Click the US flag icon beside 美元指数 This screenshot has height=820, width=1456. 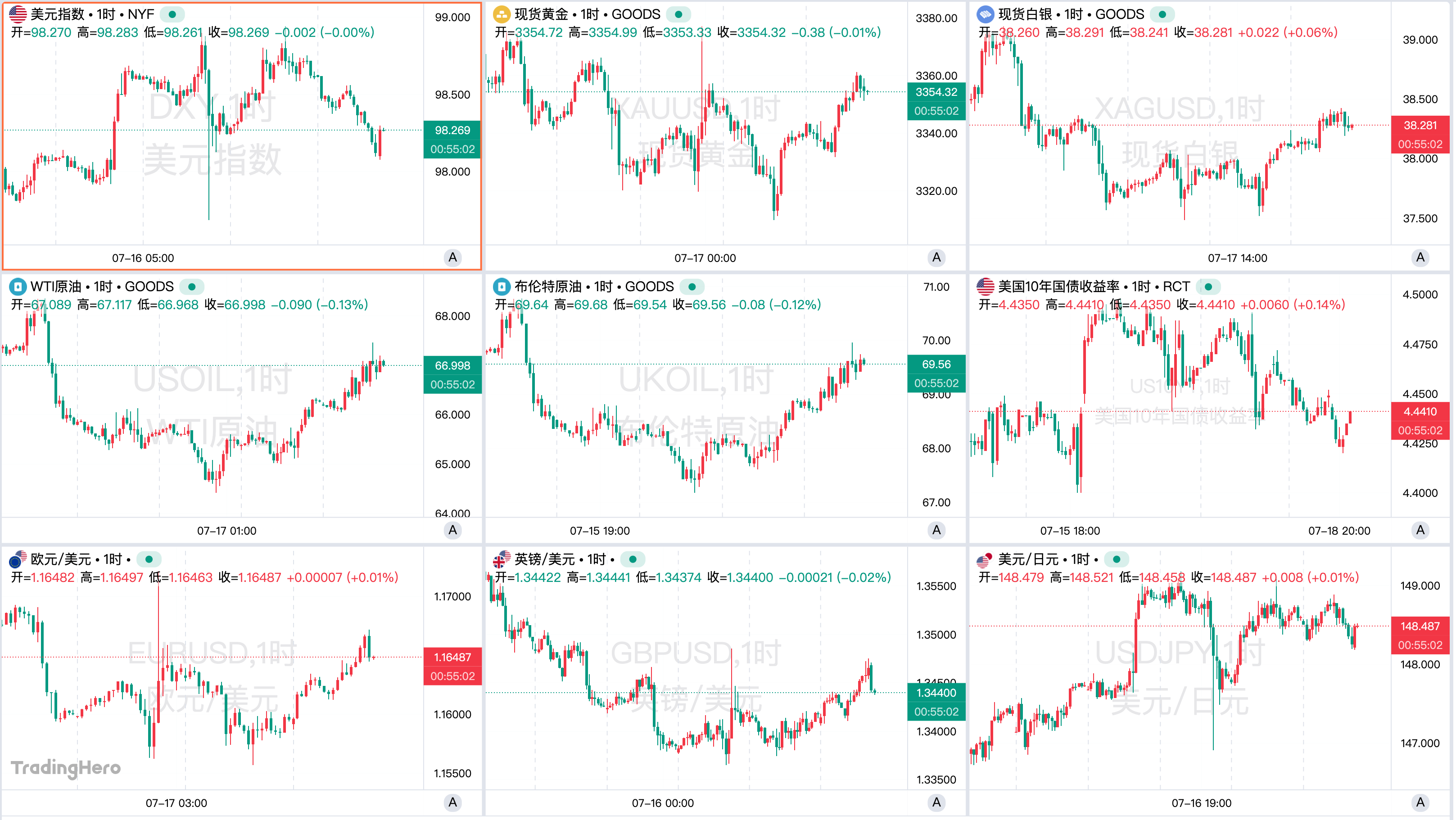click(x=18, y=14)
